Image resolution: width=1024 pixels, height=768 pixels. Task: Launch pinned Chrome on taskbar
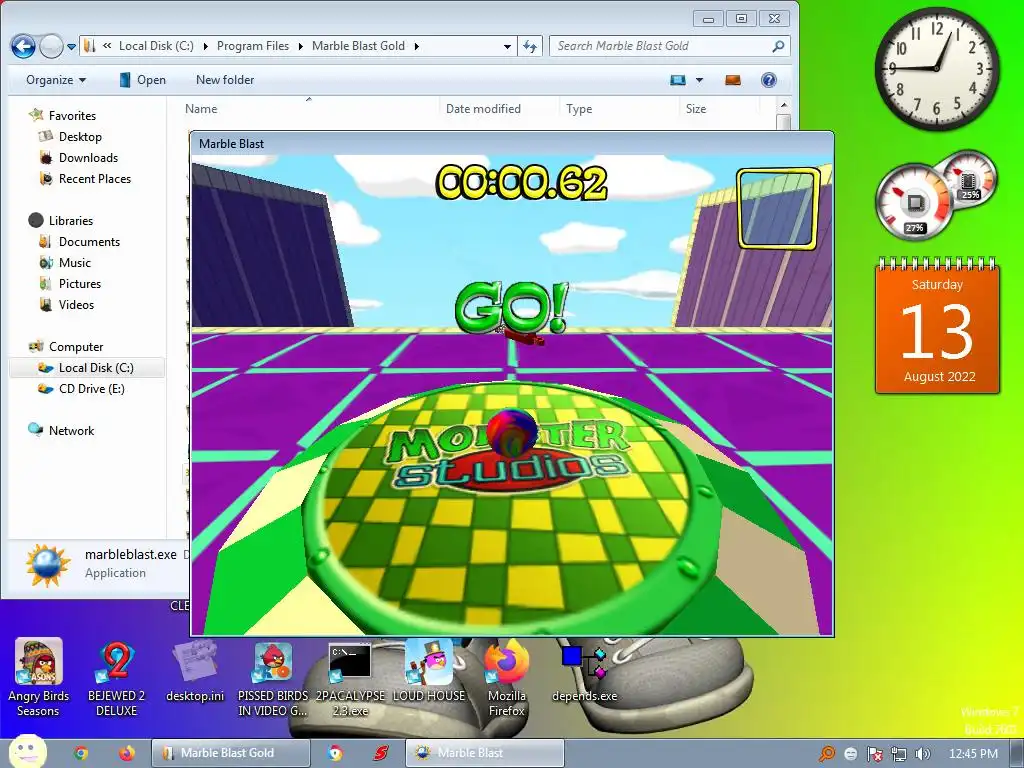[81, 753]
